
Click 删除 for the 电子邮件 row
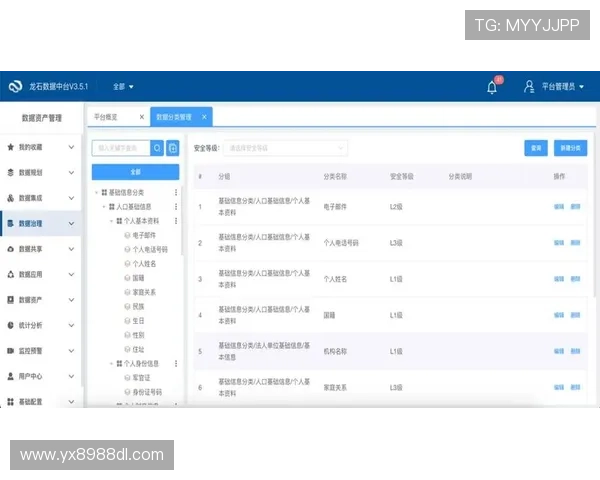576,207
